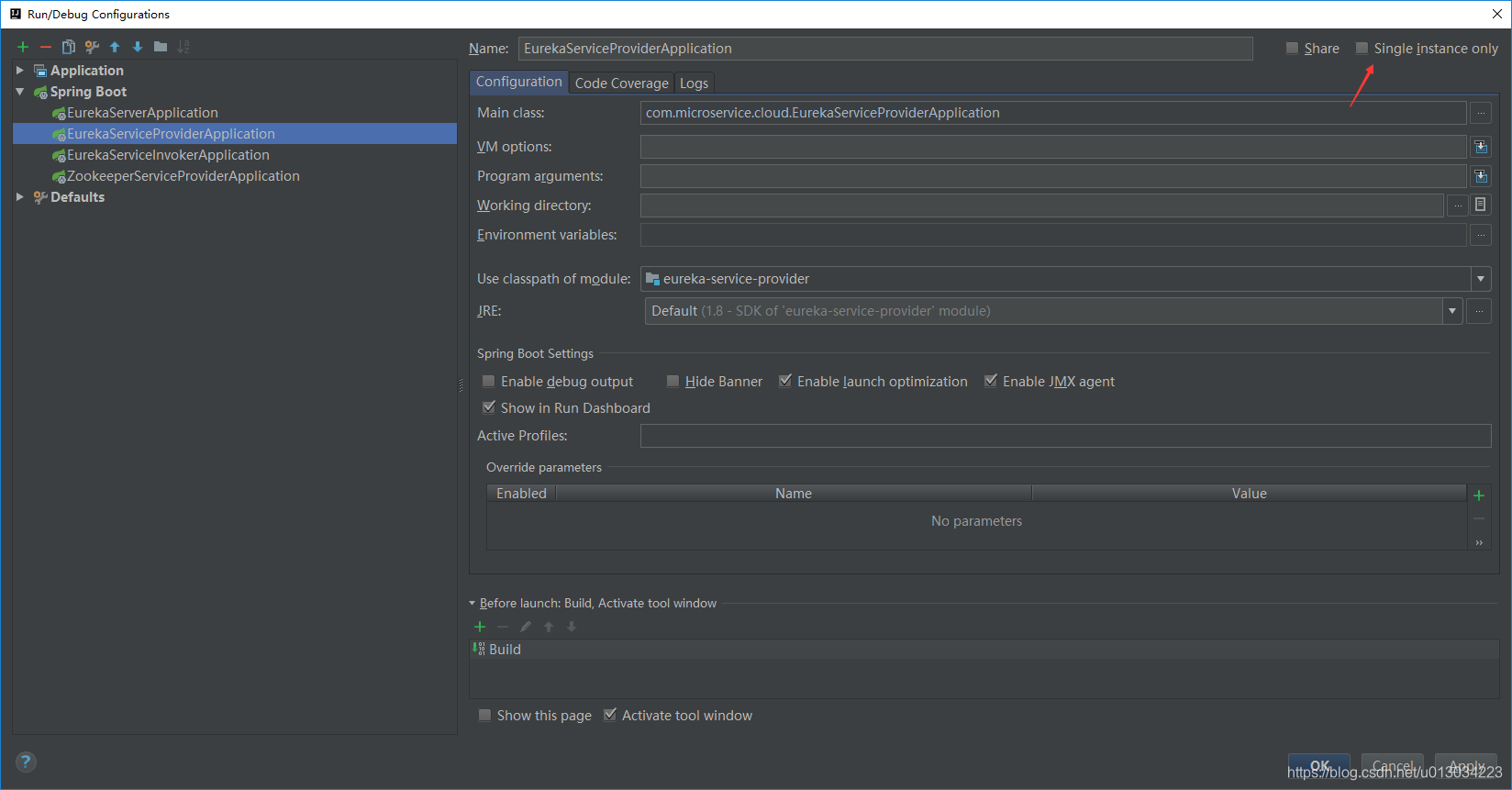
Task: Remove an override parameter
Action: pos(1479,519)
